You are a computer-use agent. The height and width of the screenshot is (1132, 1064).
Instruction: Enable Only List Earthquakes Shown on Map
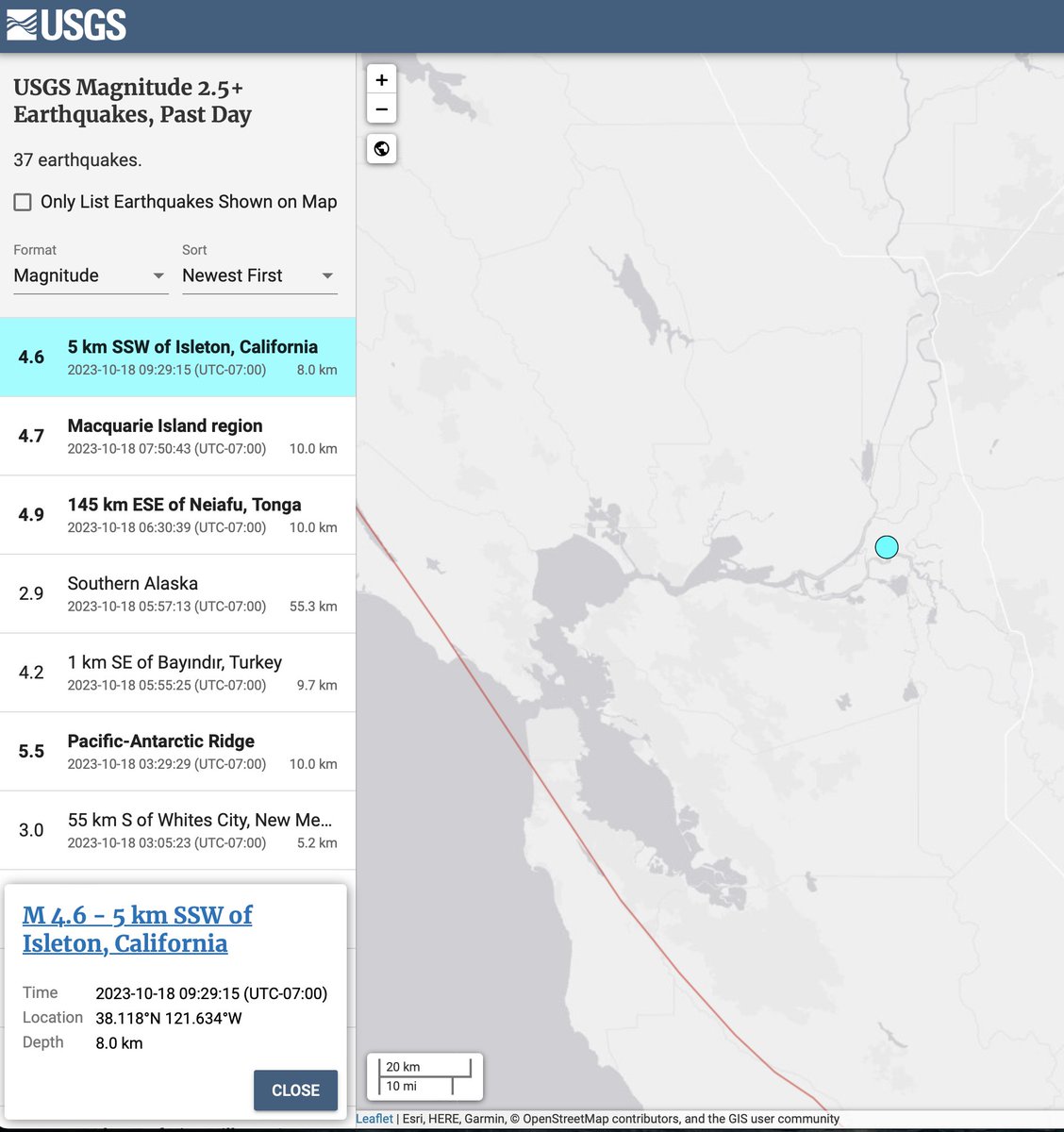[x=23, y=202]
